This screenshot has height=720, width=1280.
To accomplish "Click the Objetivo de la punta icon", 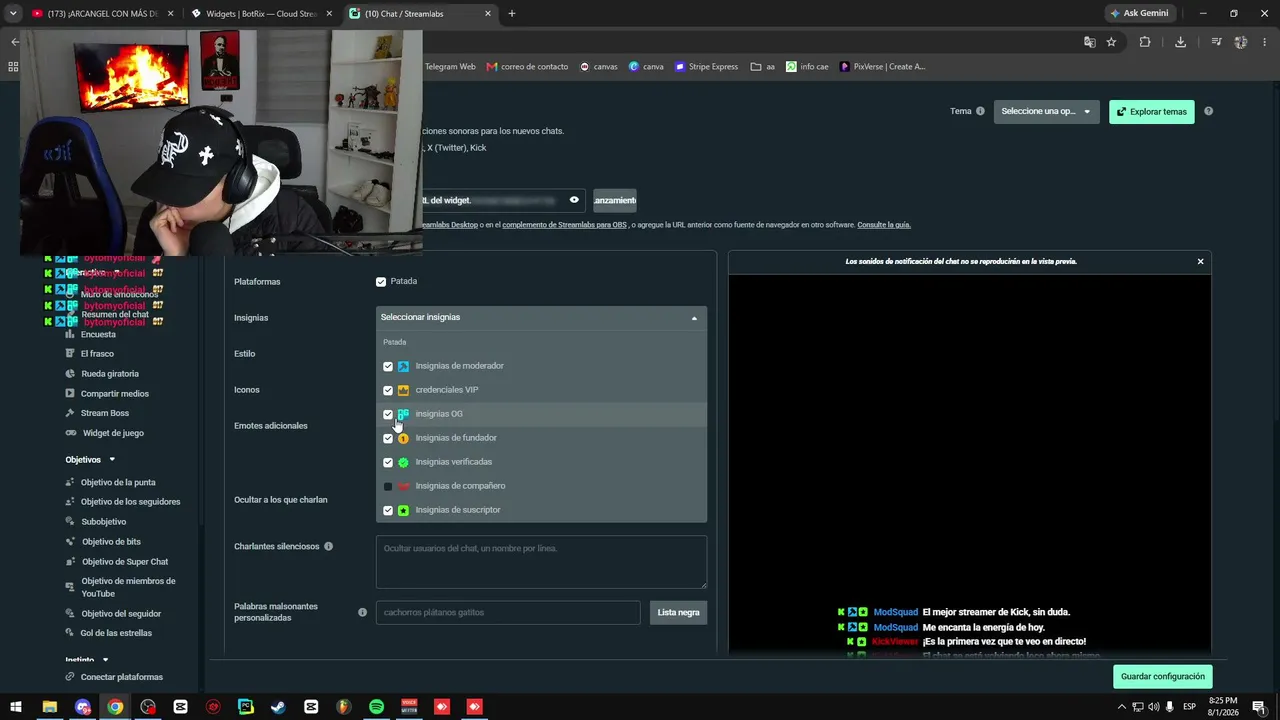I will tap(70, 482).
